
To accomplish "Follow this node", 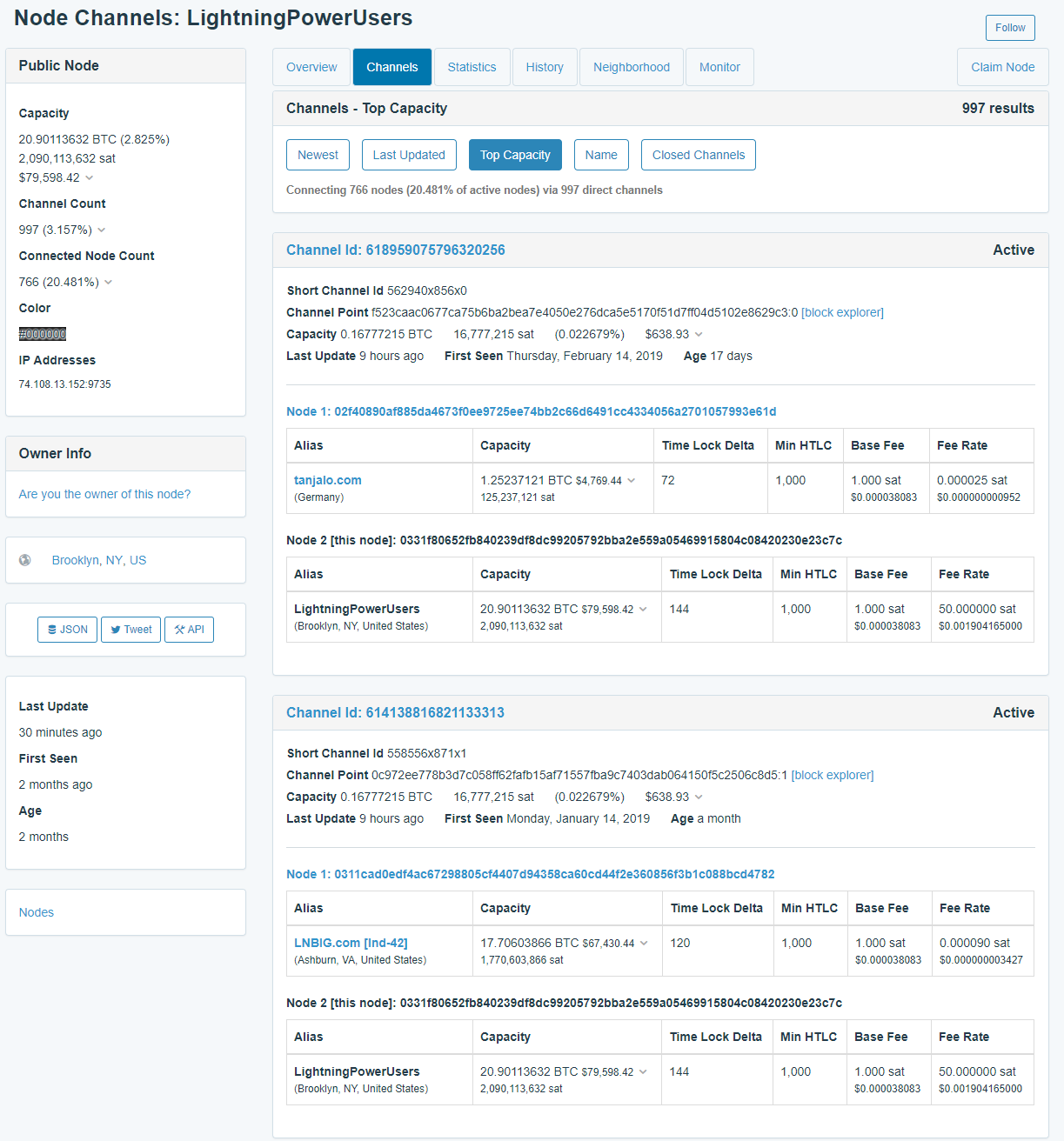I will click(1010, 28).
